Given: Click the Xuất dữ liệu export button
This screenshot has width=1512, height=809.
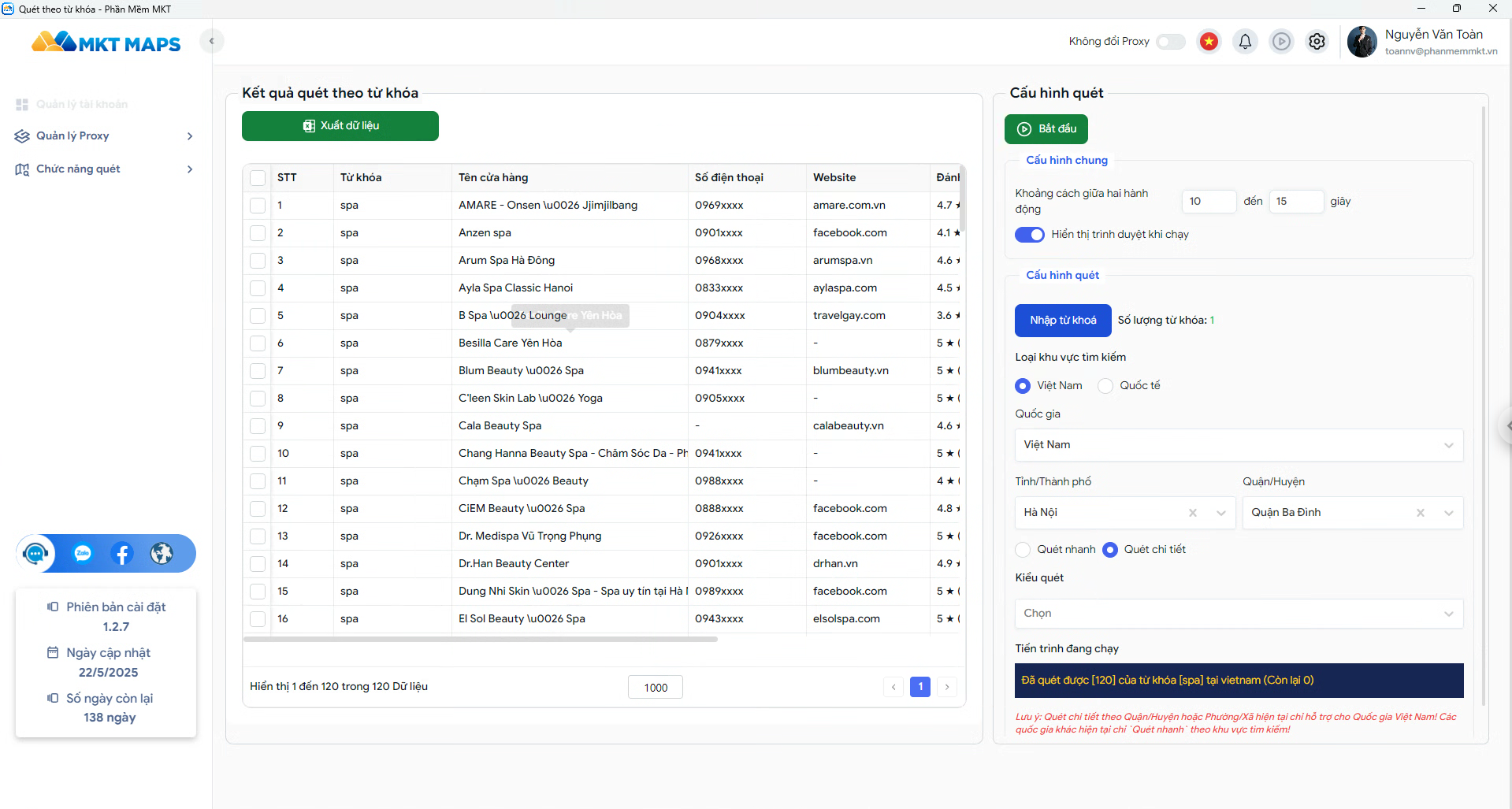Looking at the screenshot, I should tap(340, 126).
